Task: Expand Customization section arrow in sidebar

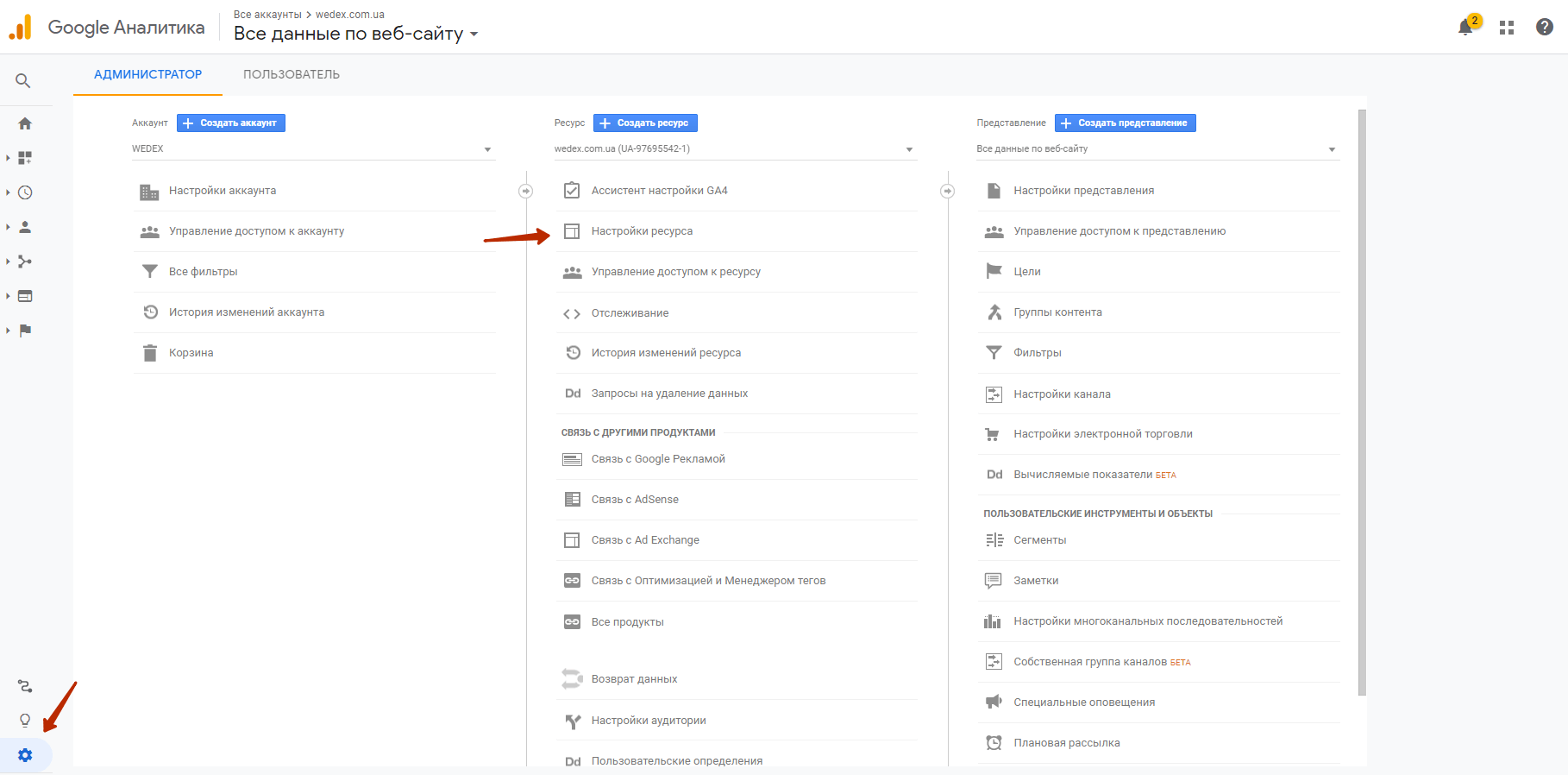Action: [8, 158]
